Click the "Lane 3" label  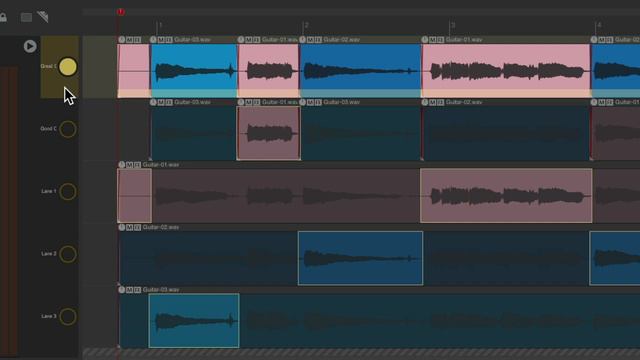pyautogui.click(x=49, y=316)
